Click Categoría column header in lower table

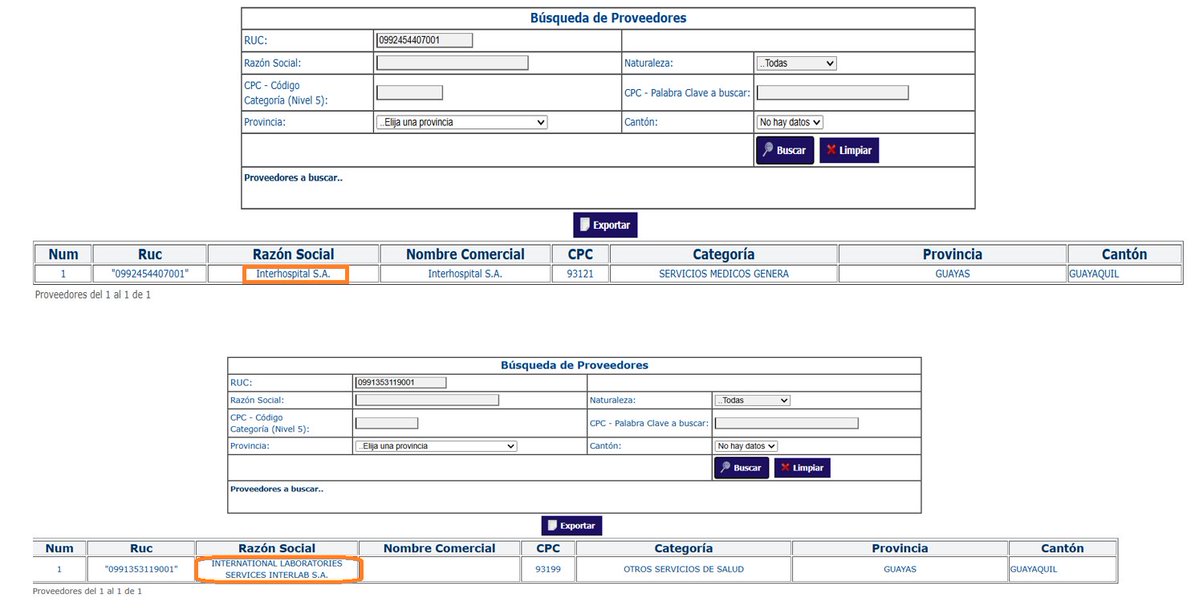point(683,548)
